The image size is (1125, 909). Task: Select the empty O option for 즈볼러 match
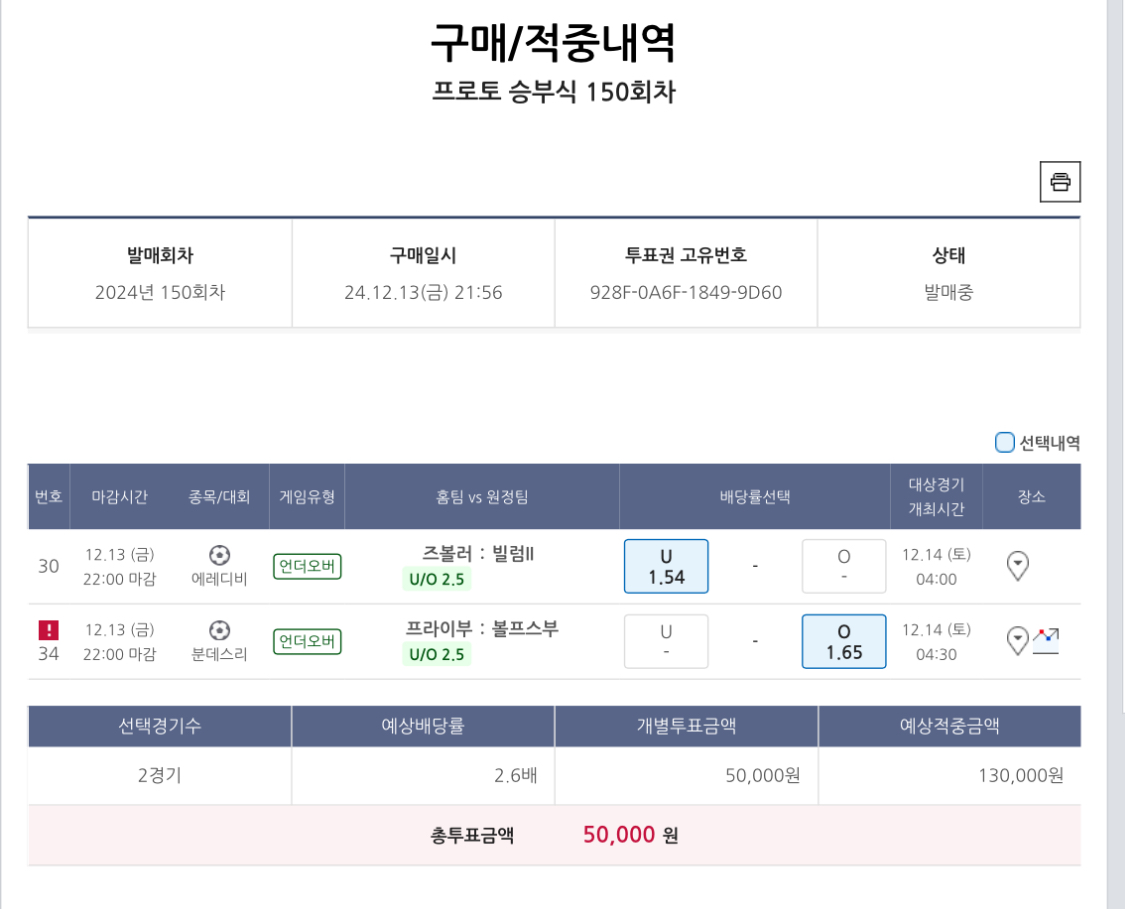(x=843, y=566)
